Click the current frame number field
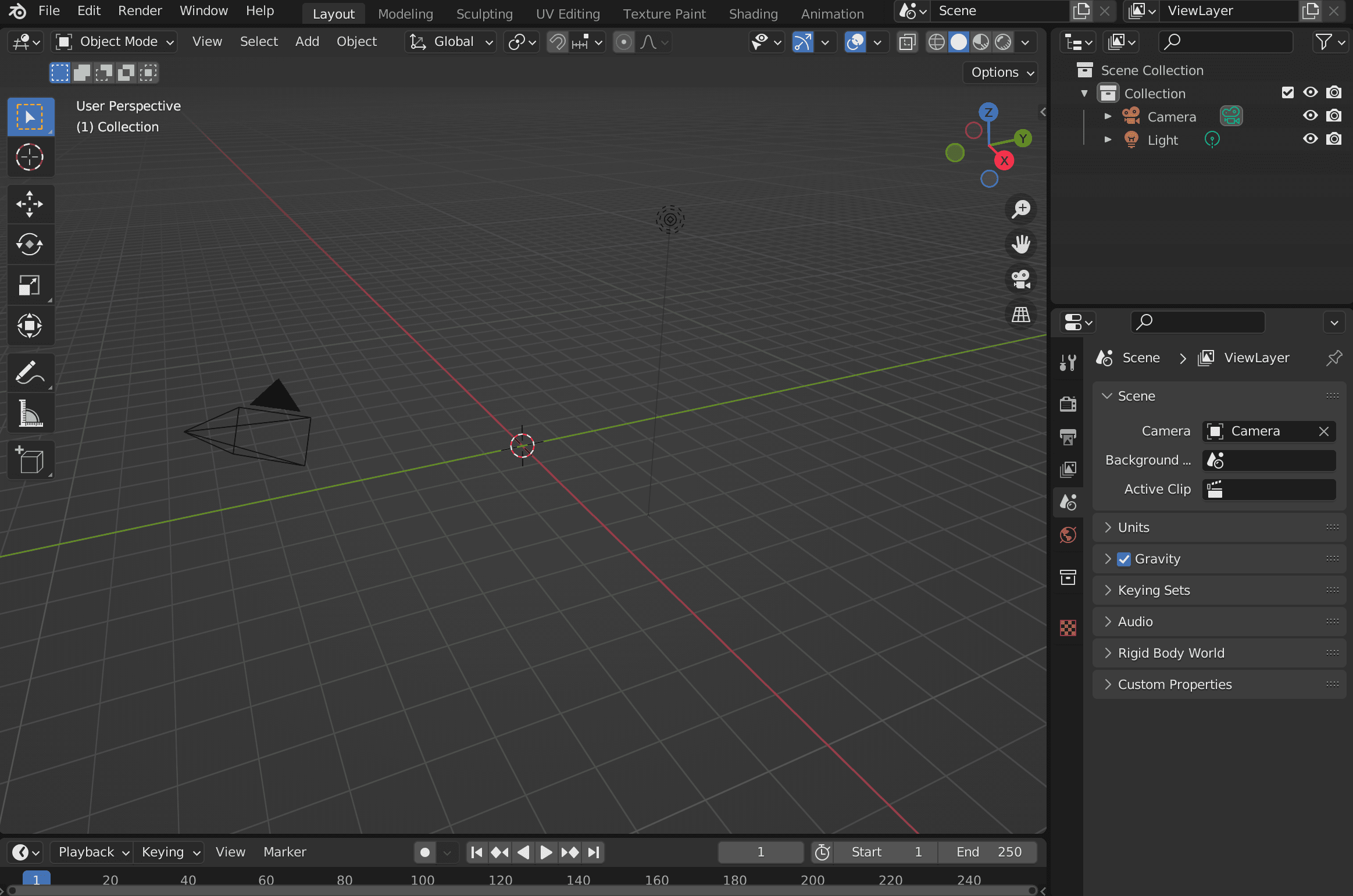 (x=760, y=852)
